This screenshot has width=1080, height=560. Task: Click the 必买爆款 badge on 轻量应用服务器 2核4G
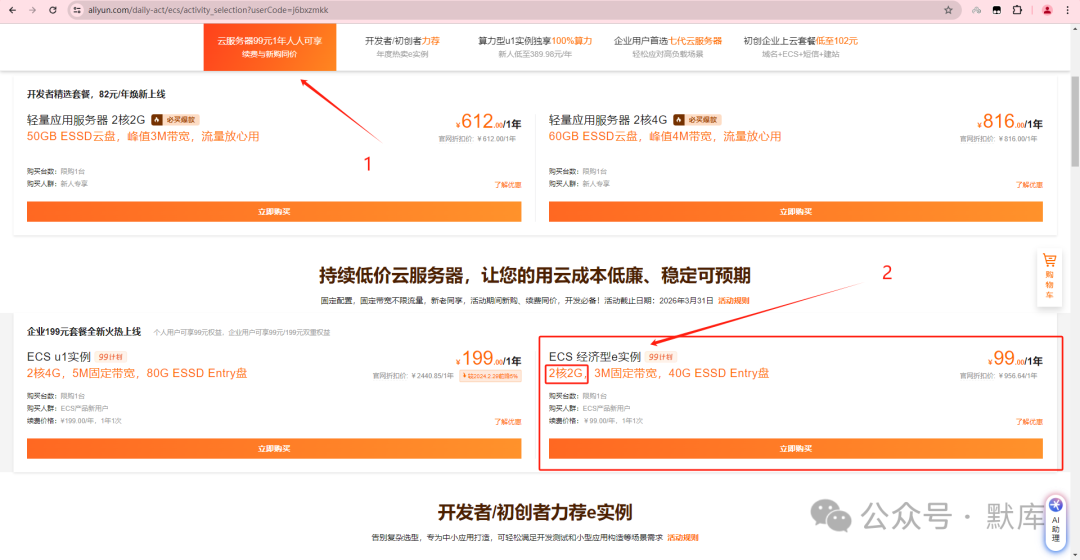697,120
